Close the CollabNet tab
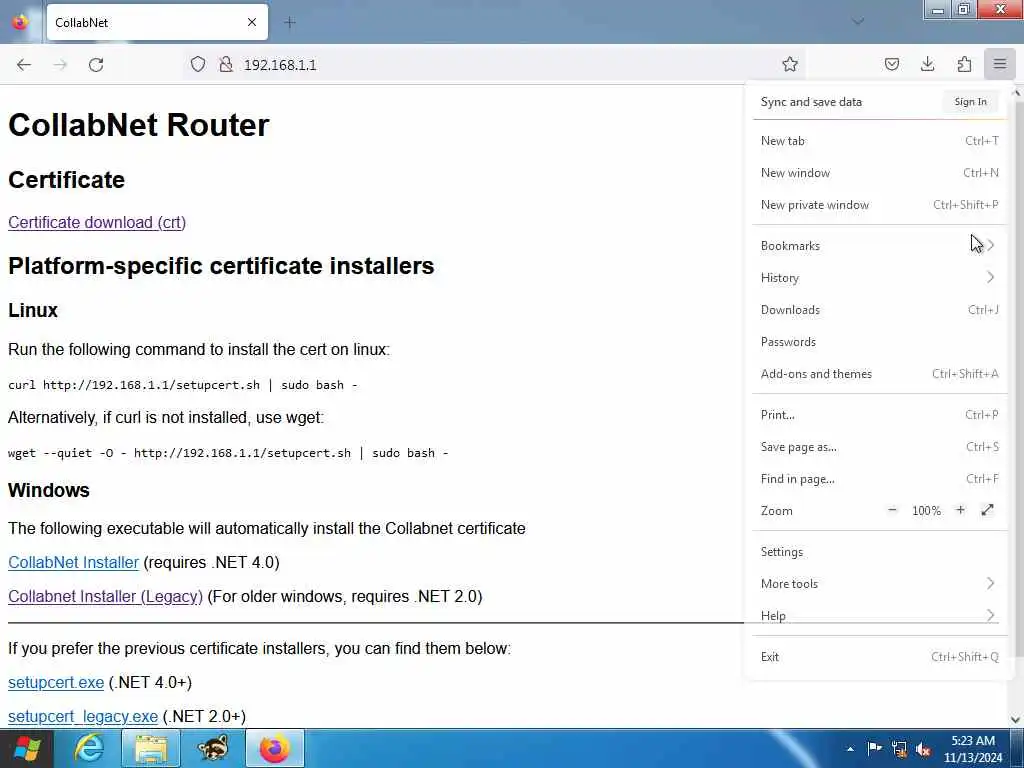 252,22
